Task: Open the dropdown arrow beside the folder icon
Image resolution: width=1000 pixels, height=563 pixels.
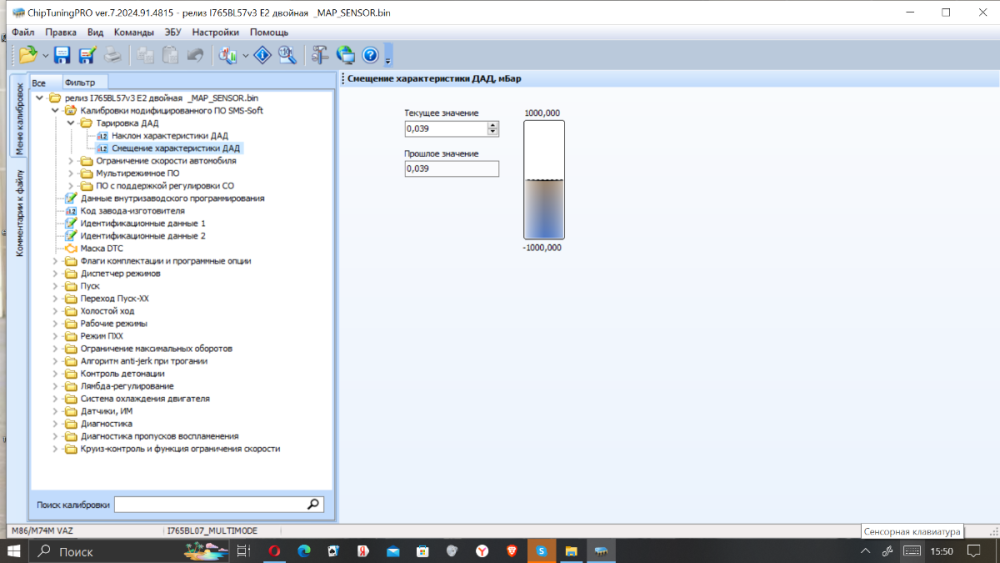Action: (45, 56)
